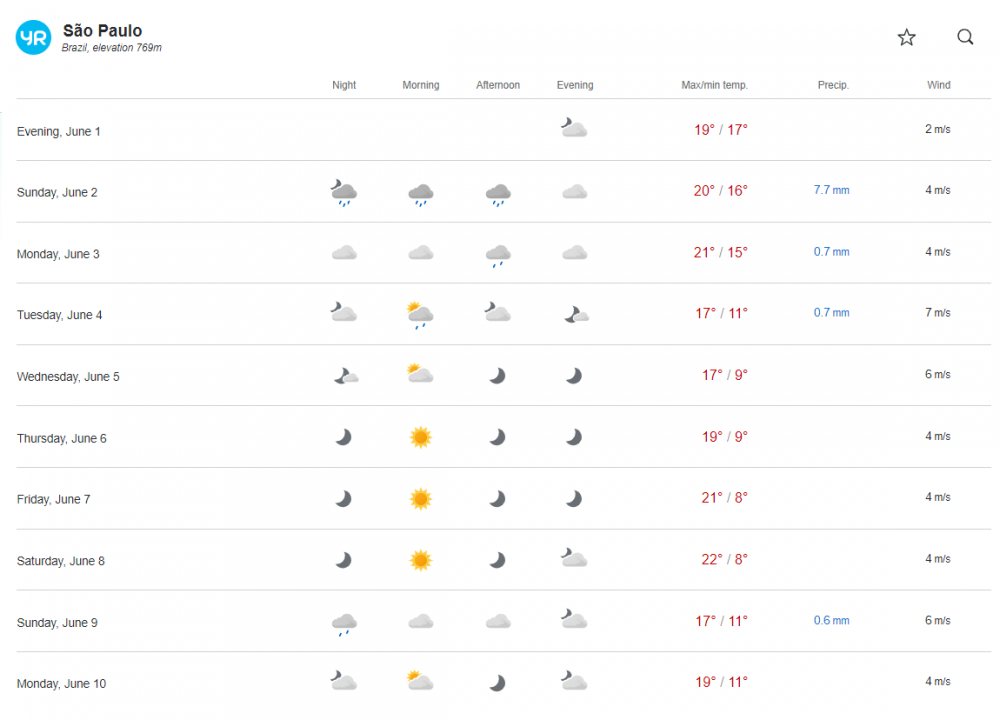Click the Precip. column header
Image resolution: width=1000 pixels, height=720 pixels.
point(833,85)
